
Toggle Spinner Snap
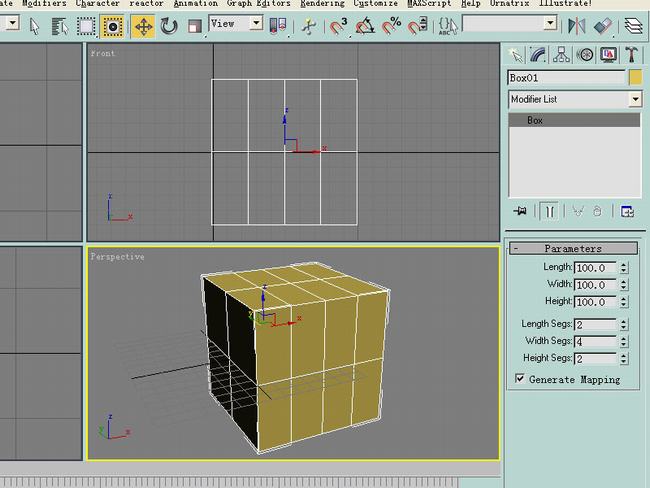[x=417, y=26]
